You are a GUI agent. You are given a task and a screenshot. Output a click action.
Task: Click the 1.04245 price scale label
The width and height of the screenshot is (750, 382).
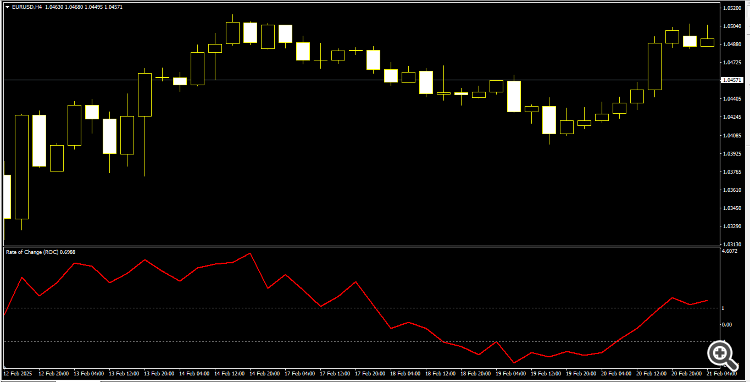pos(732,117)
